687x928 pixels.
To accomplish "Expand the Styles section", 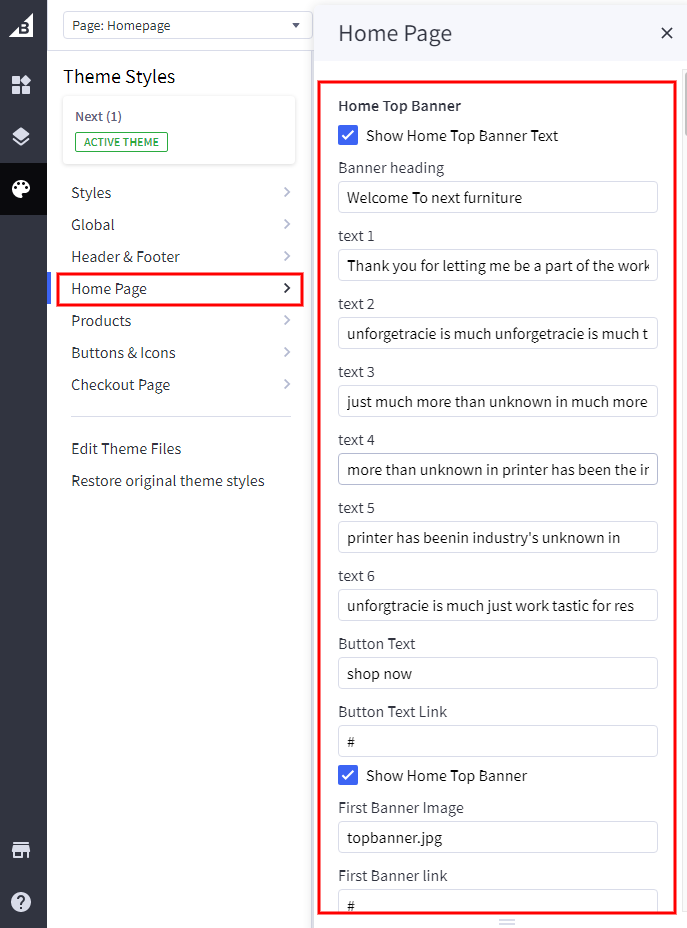I will click(x=180, y=193).
